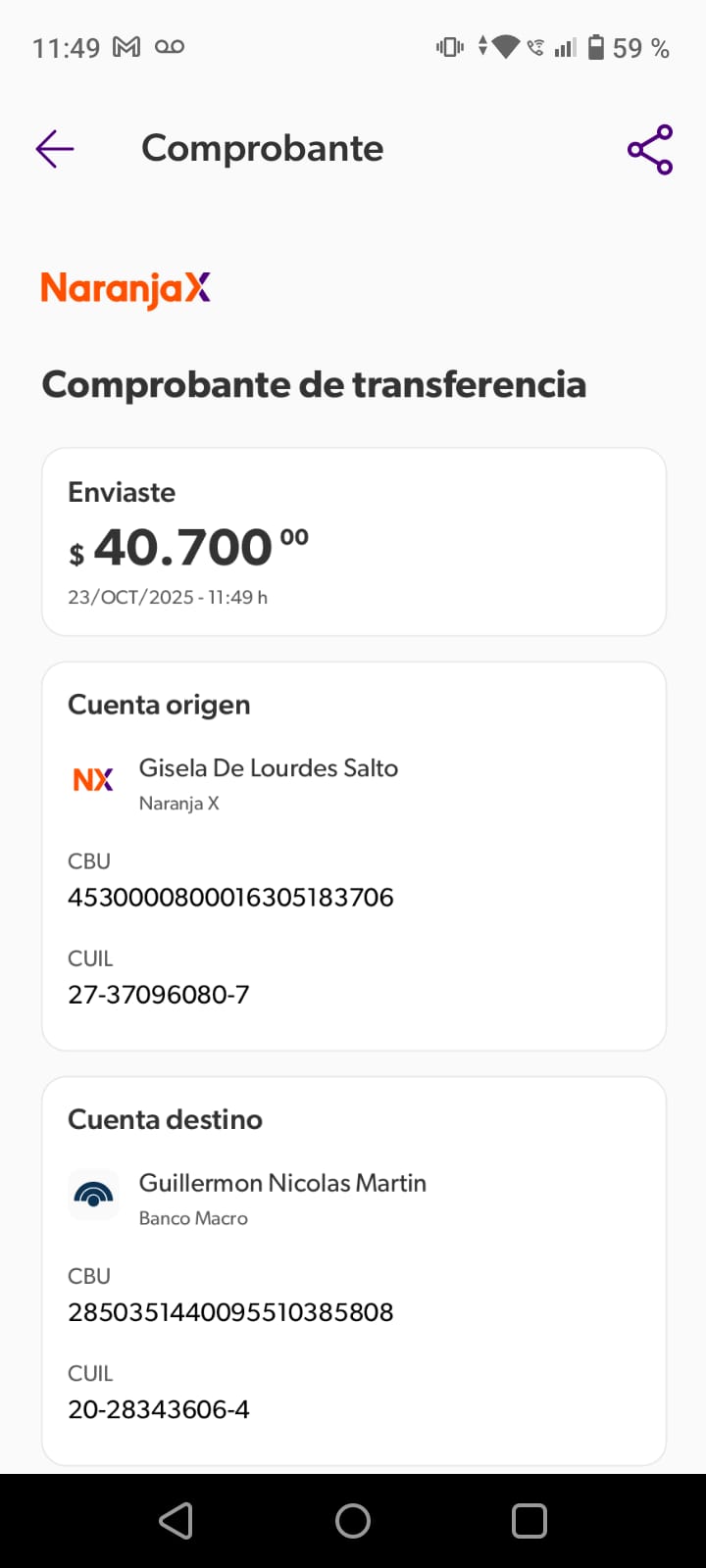Tap the voicemail status icon
Viewport: 706px width, 1568px height.
pyautogui.click(x=170, y=47)
